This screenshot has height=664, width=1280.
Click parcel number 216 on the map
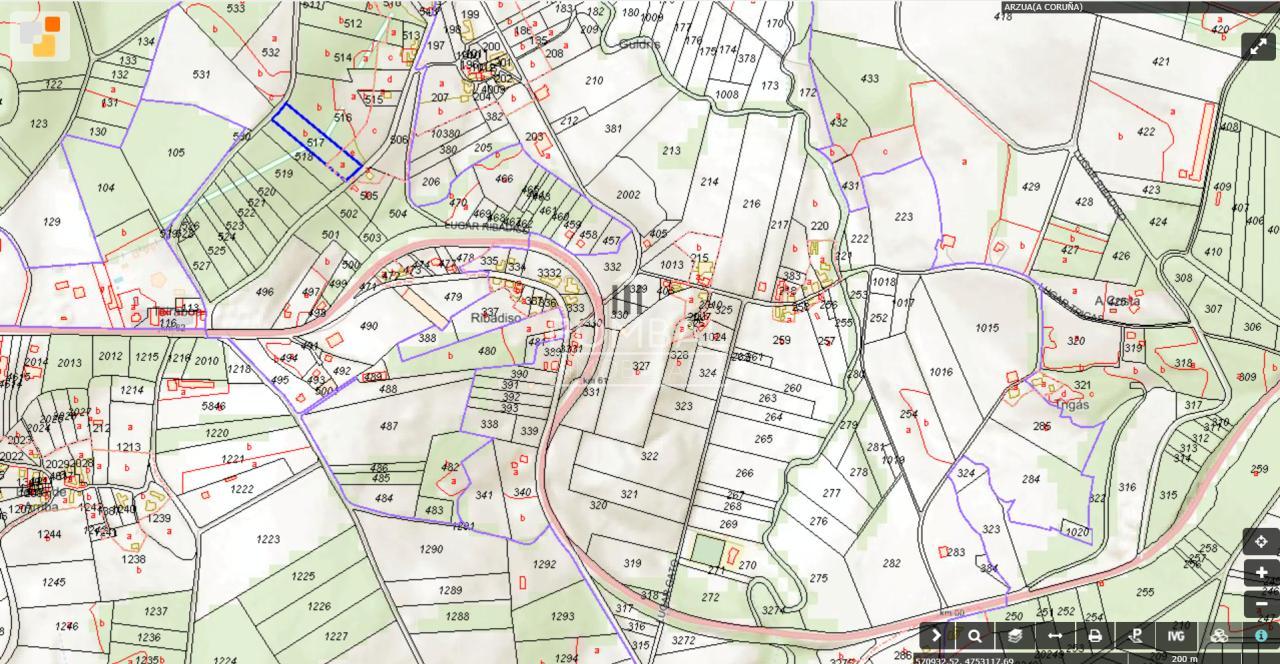[752, 204]
